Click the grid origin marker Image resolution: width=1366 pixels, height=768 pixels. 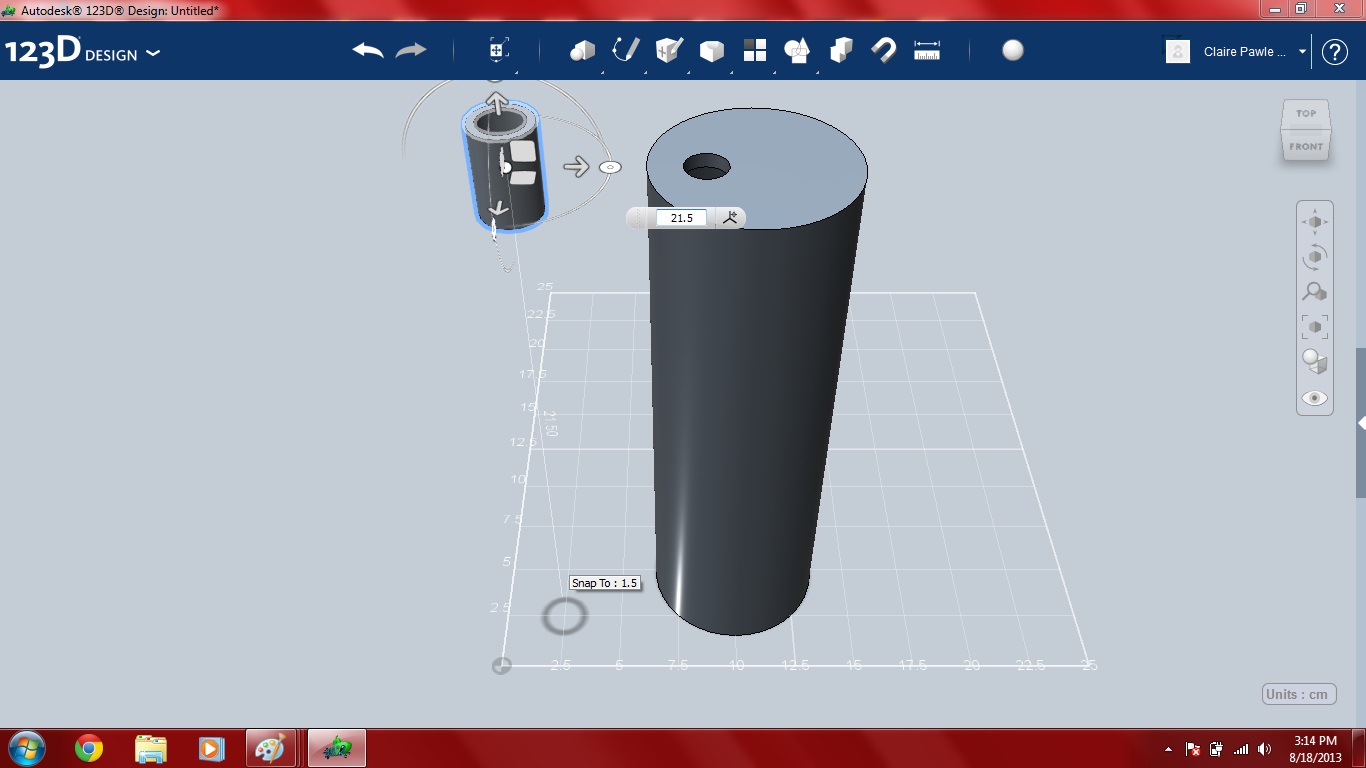click(x=502, y=665)
